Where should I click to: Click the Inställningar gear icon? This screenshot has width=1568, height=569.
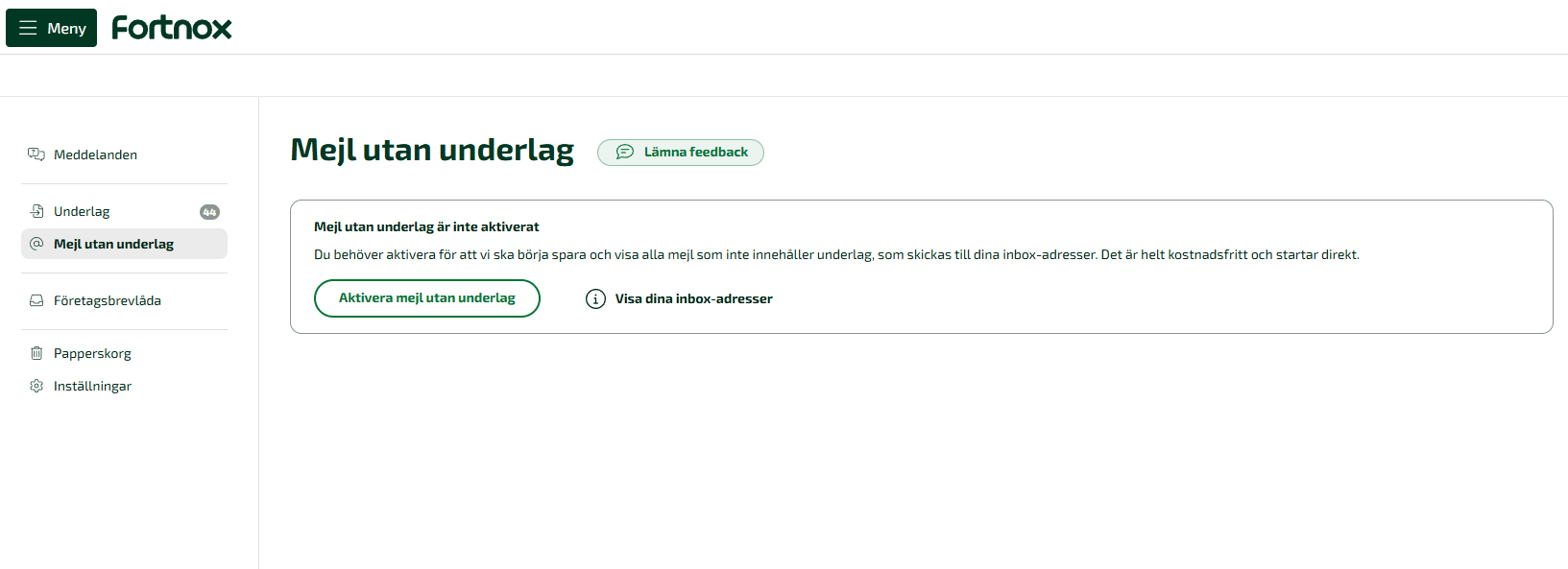(x=36, y=386)
